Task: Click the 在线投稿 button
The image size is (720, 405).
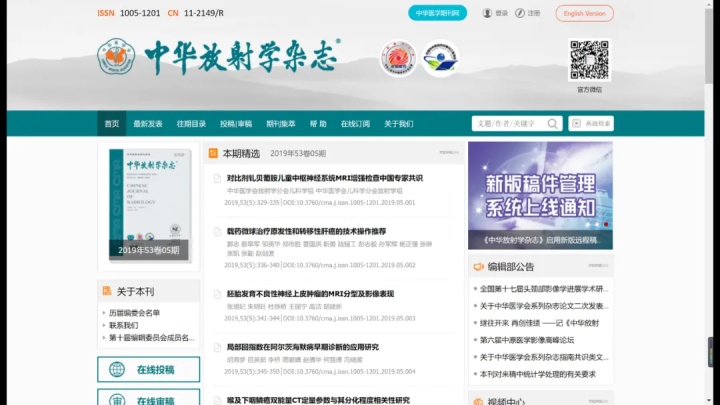Action: point(148,369)
